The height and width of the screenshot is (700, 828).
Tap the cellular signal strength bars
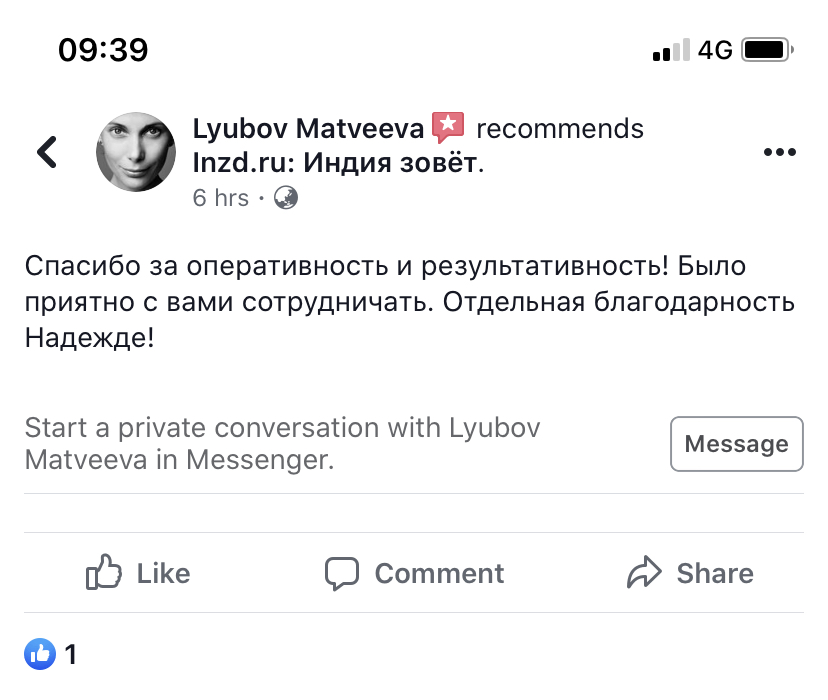[670, 50]
